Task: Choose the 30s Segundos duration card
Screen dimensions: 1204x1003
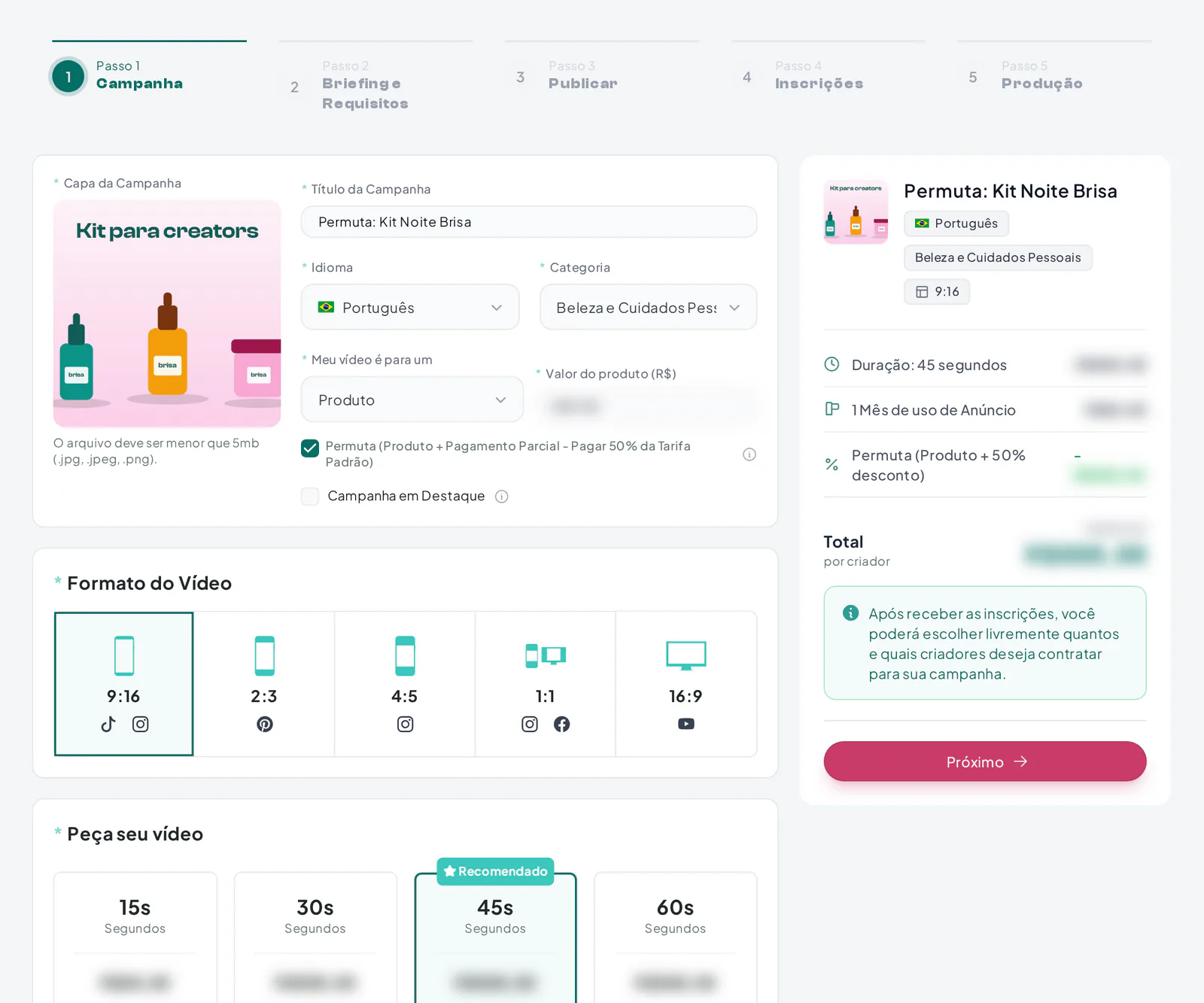Action: coord(315,938)
